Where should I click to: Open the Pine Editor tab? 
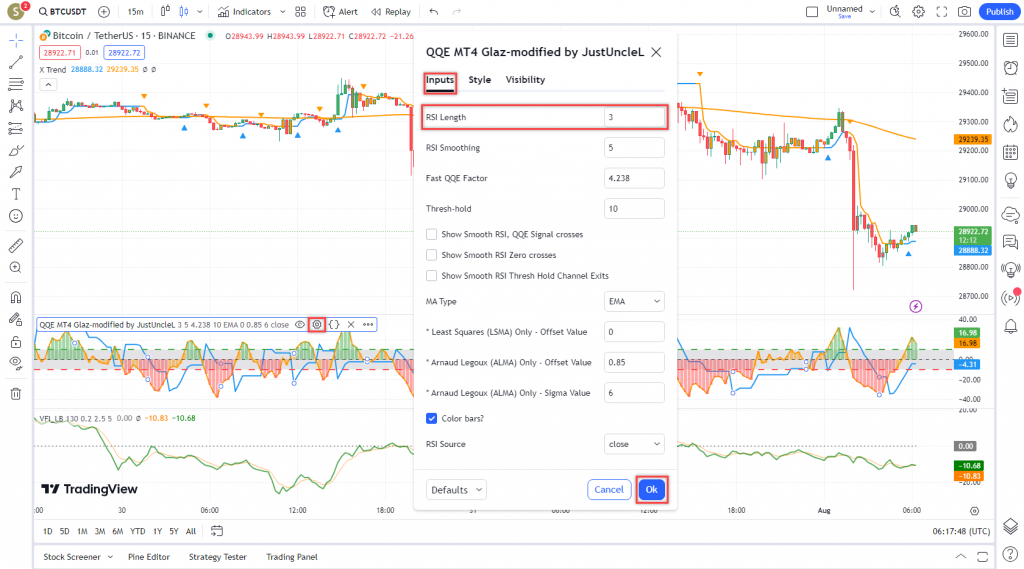149,557
